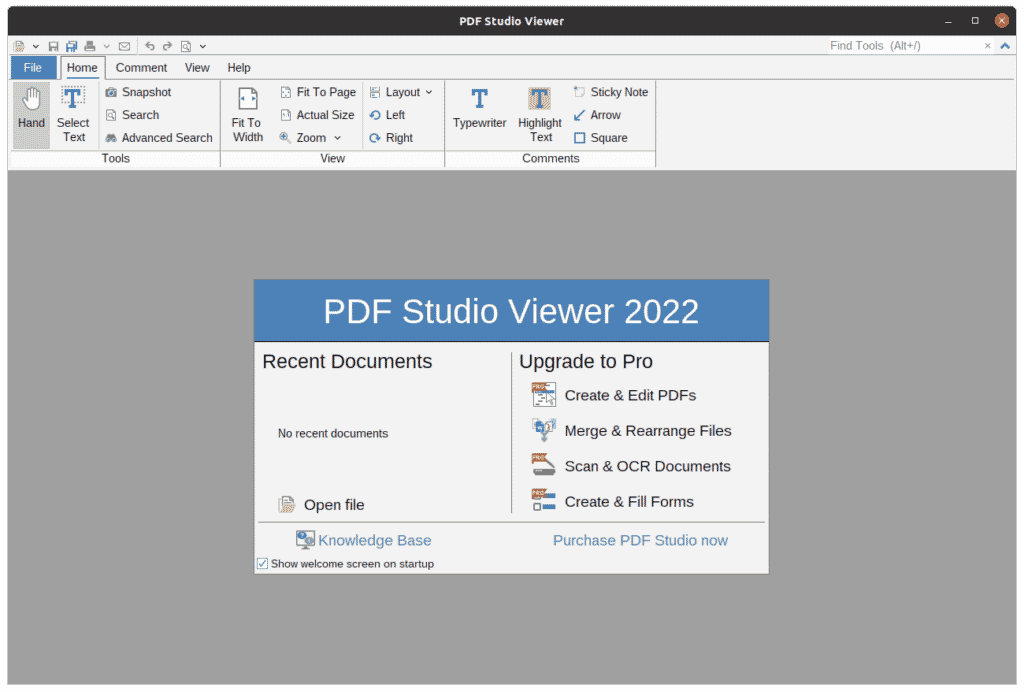This screenshot has width=1024, height=692.
Task: Click the "Upgrade to Pro" heading
Action: point(586,362)
